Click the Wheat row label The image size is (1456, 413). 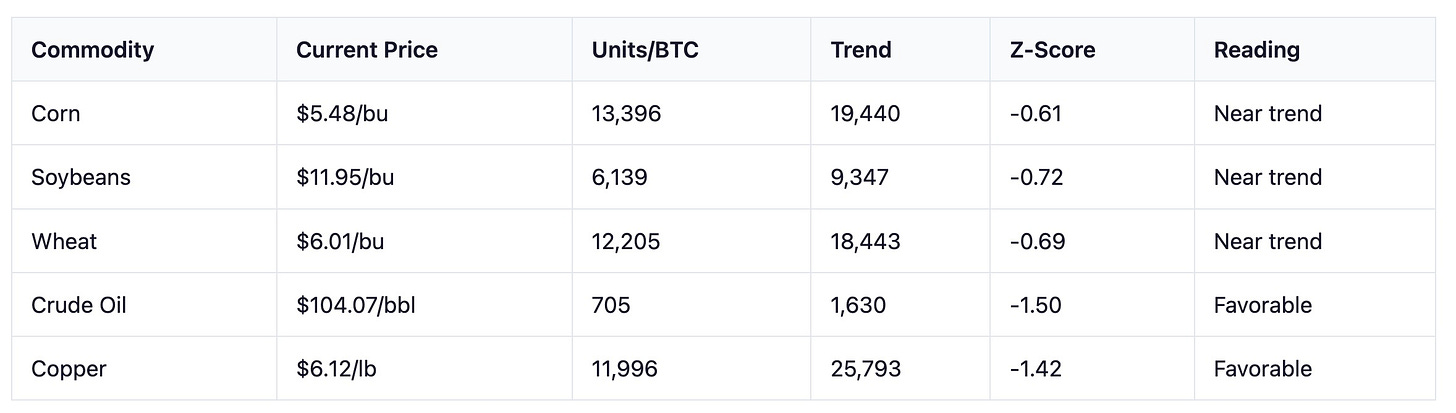(x=64, y=242)
